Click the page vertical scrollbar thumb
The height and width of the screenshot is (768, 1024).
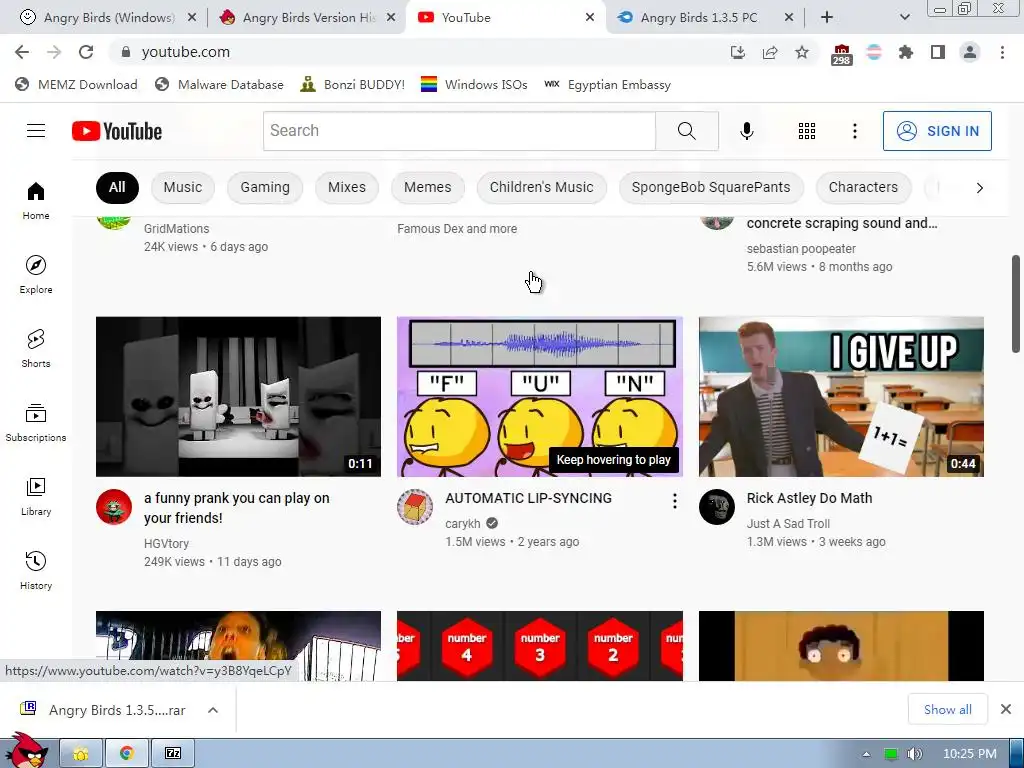coord(1016,304)
